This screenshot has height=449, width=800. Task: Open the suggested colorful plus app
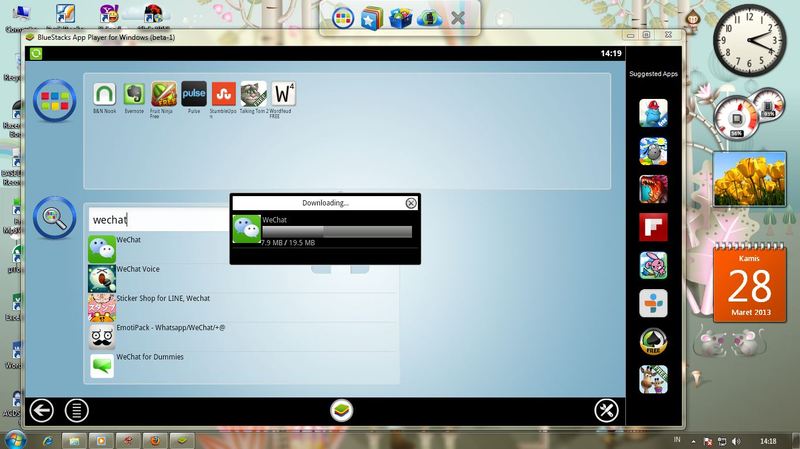tap(653, 303)
